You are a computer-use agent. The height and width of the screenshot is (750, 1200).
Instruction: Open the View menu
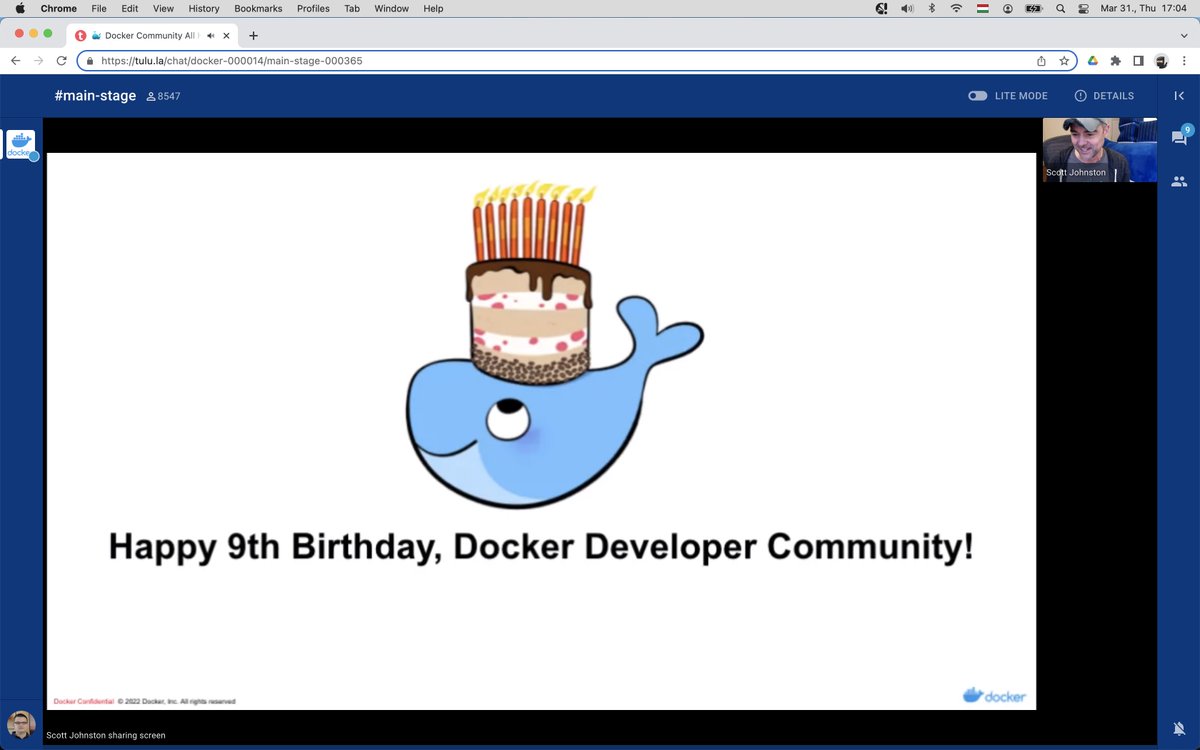(x=163, y=8)
